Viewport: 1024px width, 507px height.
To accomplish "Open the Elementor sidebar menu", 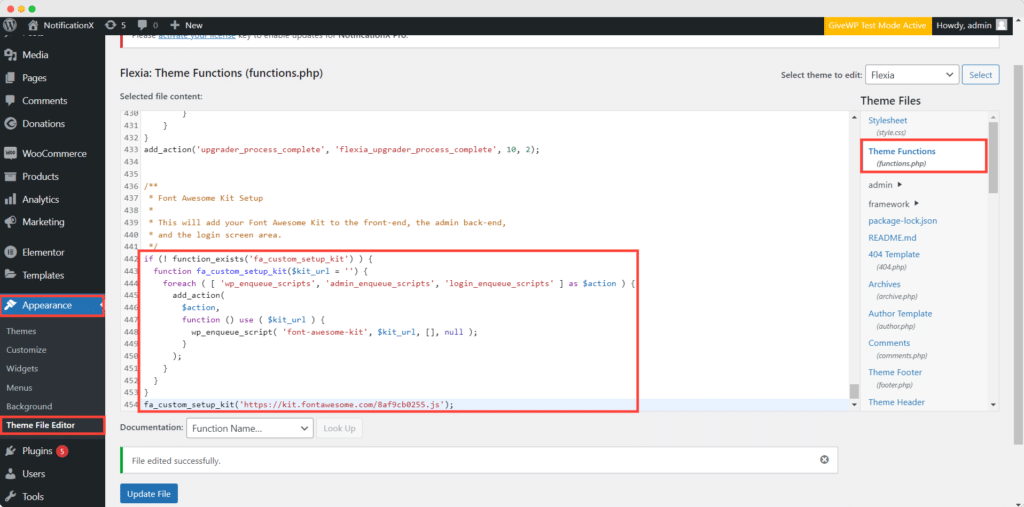I will click(43, 252).
